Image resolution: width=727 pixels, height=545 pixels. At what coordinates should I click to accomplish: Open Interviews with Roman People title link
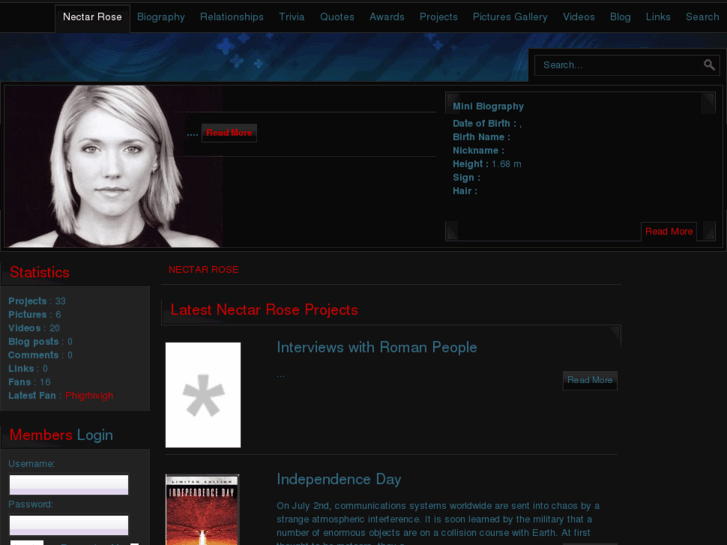(376, 347)
